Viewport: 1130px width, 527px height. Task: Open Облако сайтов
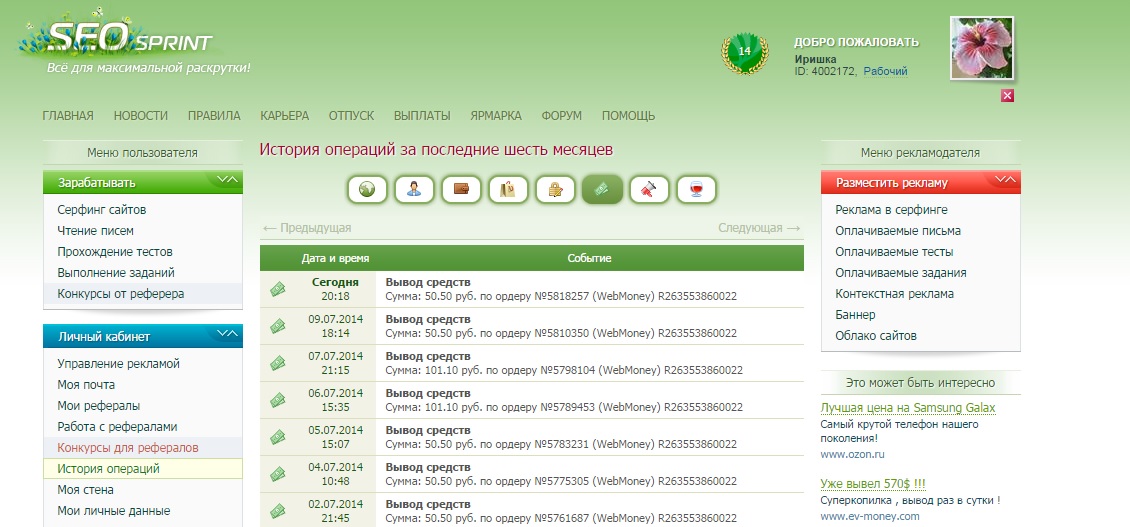pyautogui.click(x=876, y=335)
